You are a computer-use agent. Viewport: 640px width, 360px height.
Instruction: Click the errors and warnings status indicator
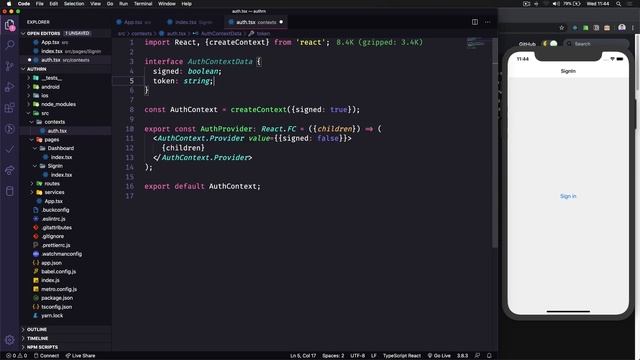16,356
